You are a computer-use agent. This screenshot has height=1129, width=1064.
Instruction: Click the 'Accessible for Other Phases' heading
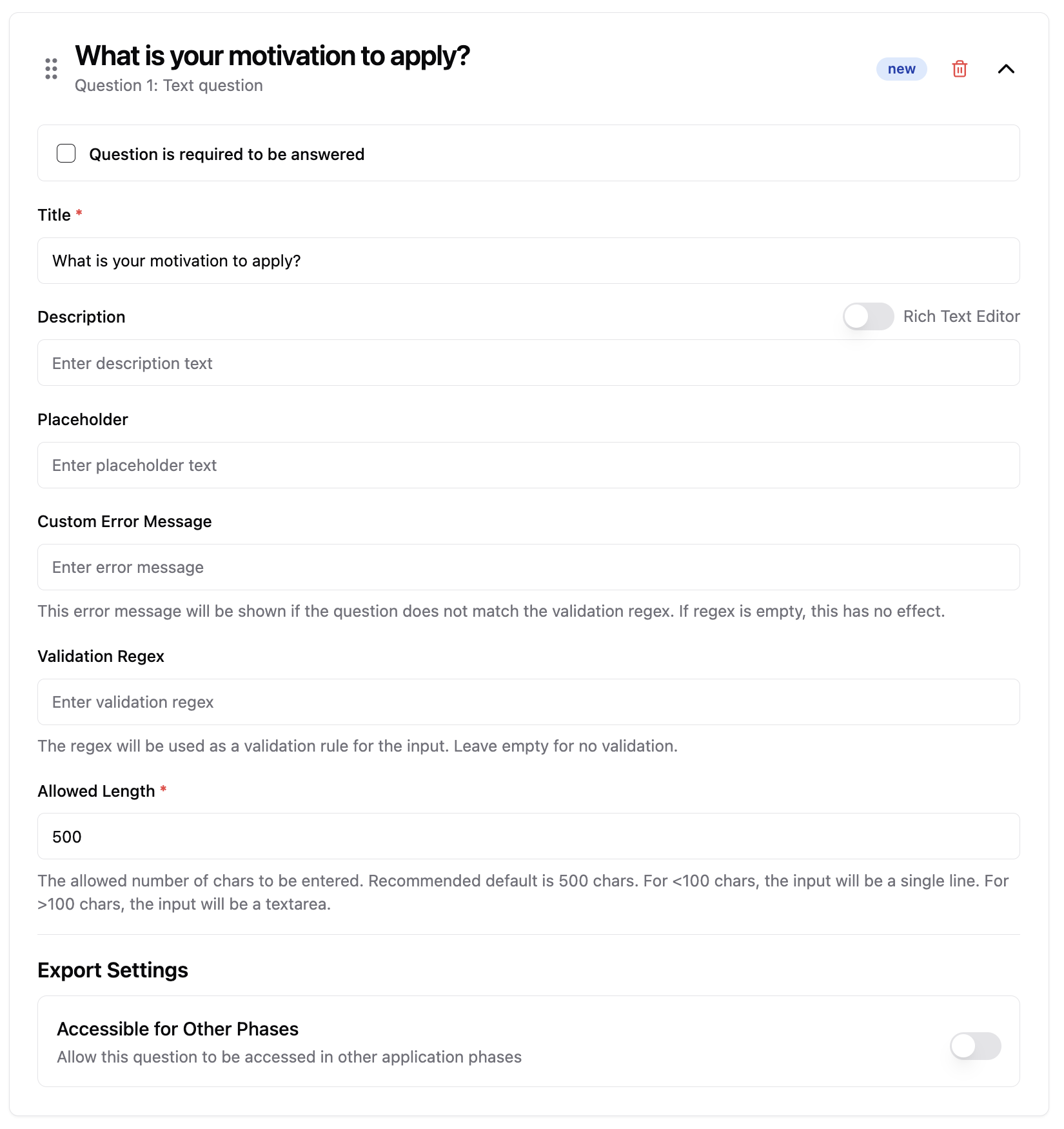point(177,1029)
